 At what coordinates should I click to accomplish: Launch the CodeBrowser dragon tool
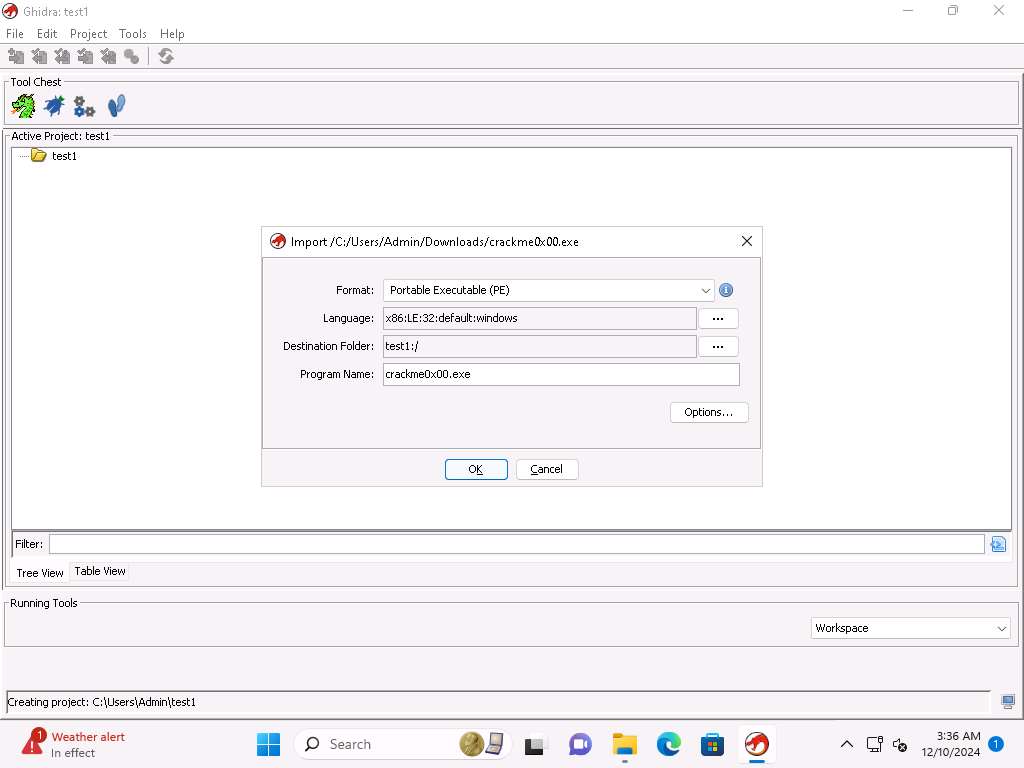pos(23,105)
